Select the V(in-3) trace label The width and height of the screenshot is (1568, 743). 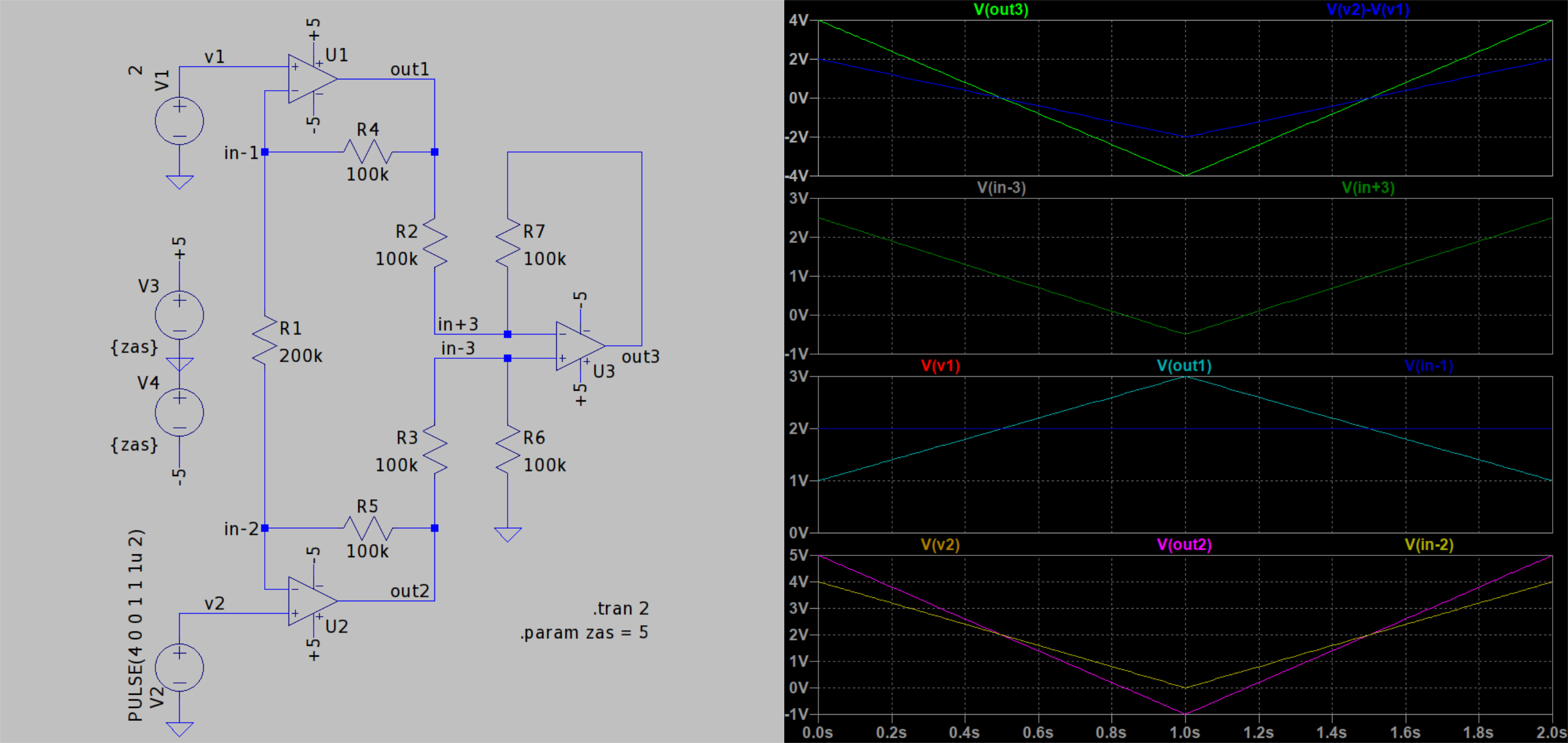click(1001, 188)
